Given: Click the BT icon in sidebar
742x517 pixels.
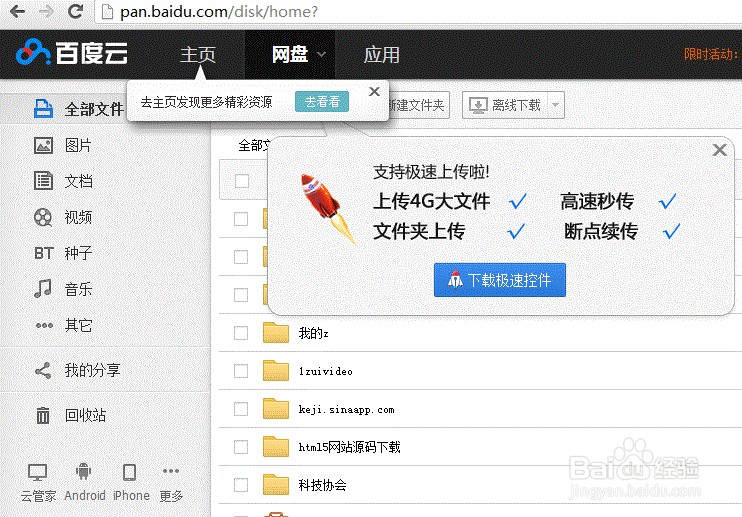Looking at the screenshot, I should pos(44,254).
